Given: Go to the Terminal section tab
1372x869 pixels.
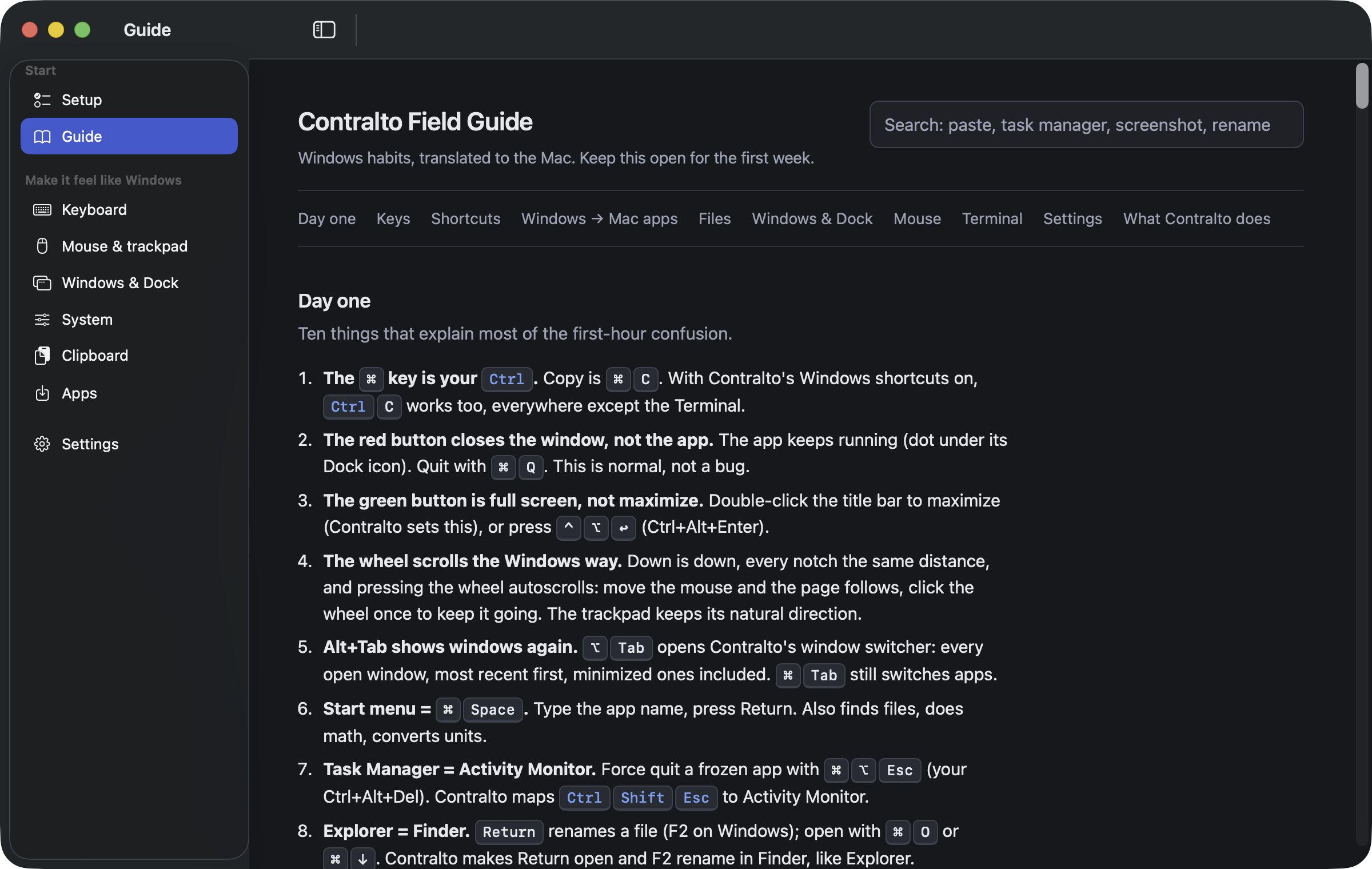Looking at the screenshot, I should (992, 219).
